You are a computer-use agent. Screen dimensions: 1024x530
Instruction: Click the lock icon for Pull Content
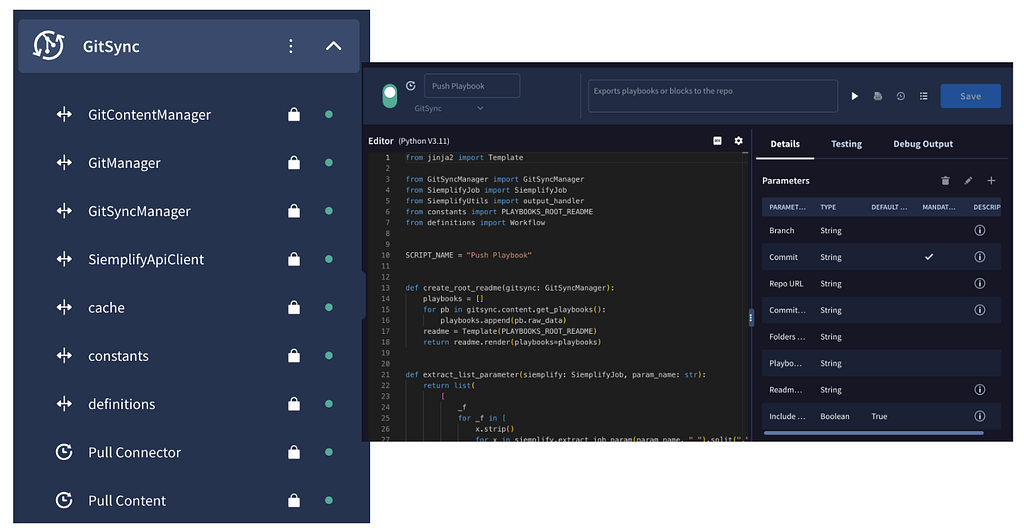tap(294, 500)
